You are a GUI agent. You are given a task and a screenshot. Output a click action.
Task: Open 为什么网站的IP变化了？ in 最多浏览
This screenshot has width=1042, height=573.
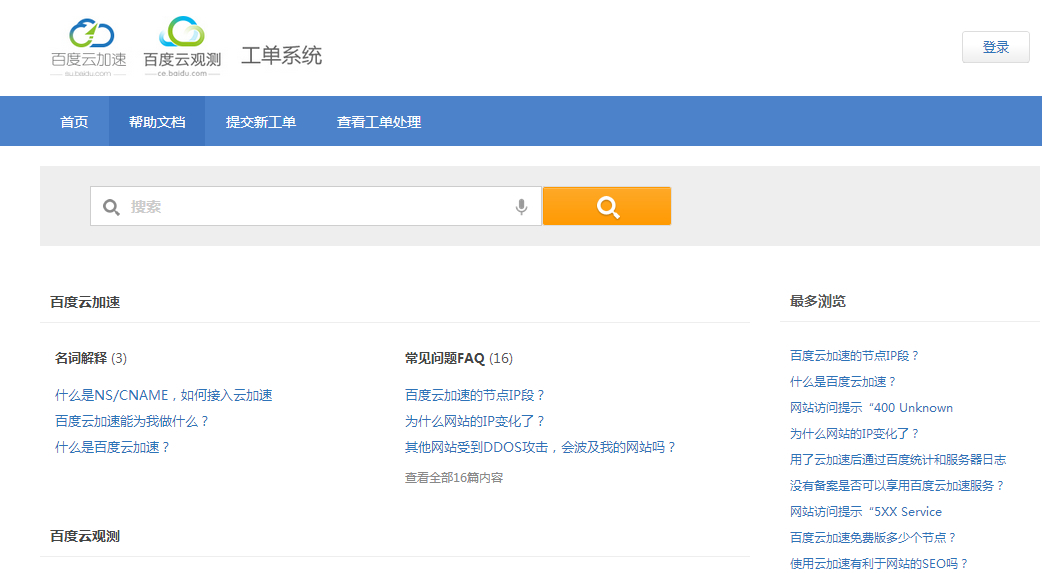[x=854, y=433]
